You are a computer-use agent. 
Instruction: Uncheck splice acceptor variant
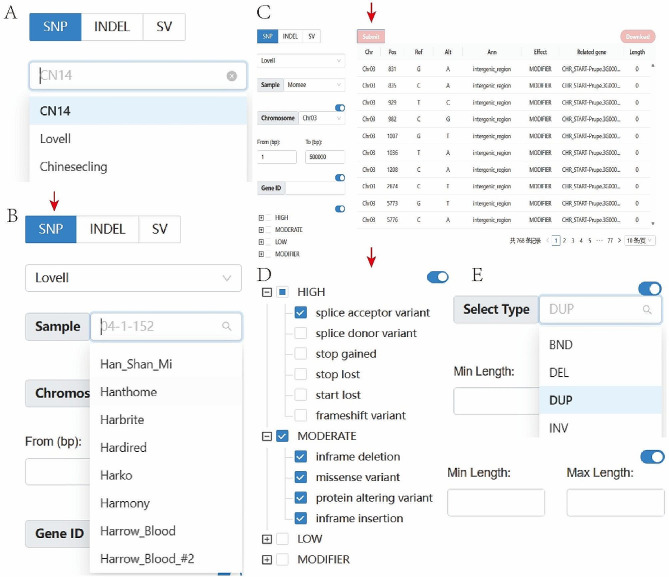pyautogui.click(x=301, y=312)
